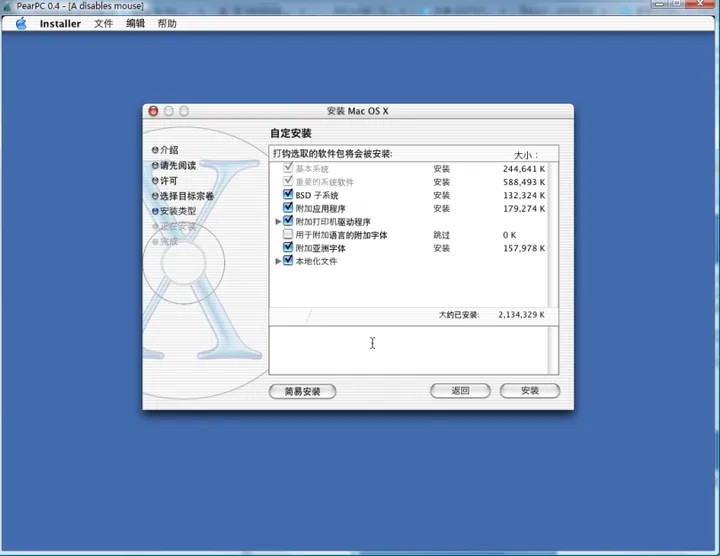Open the 帮助 menu

coord(167,24)
